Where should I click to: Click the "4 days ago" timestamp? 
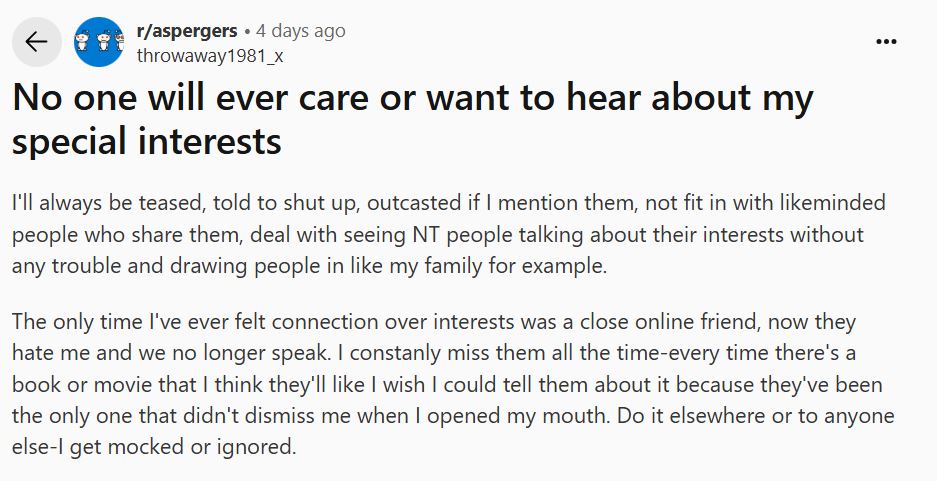pos(301,30)
